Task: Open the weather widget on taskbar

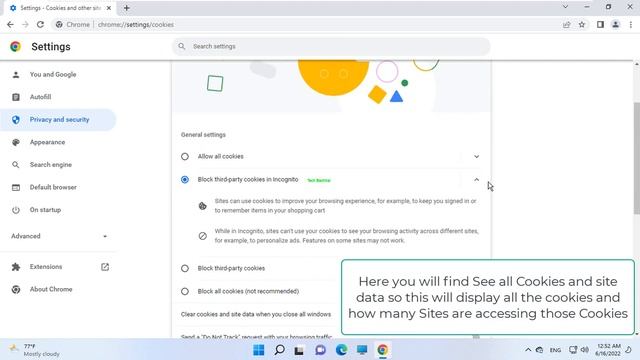Action: point(35,350)
